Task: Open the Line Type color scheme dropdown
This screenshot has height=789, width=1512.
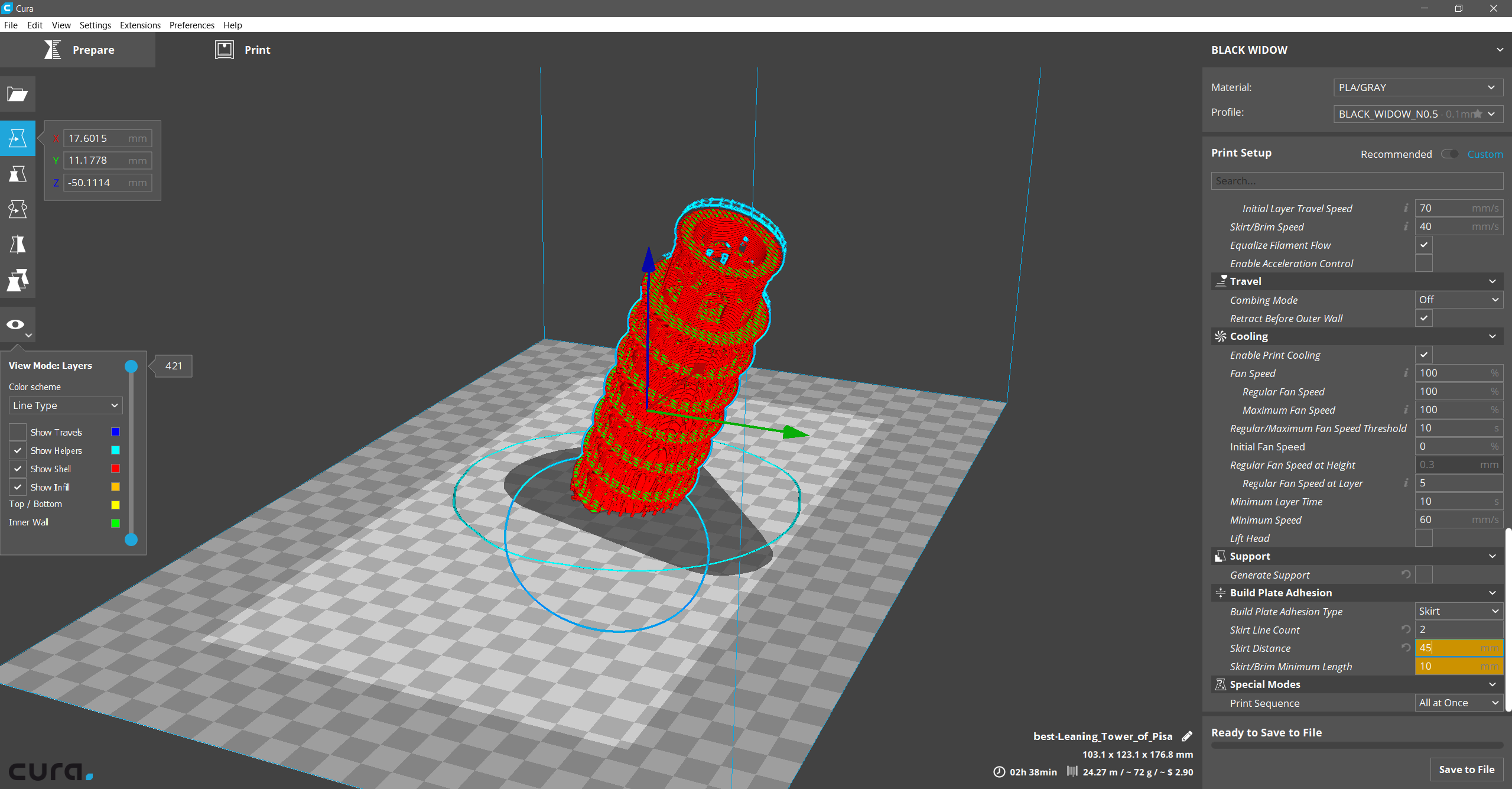Action: (66, 405)
